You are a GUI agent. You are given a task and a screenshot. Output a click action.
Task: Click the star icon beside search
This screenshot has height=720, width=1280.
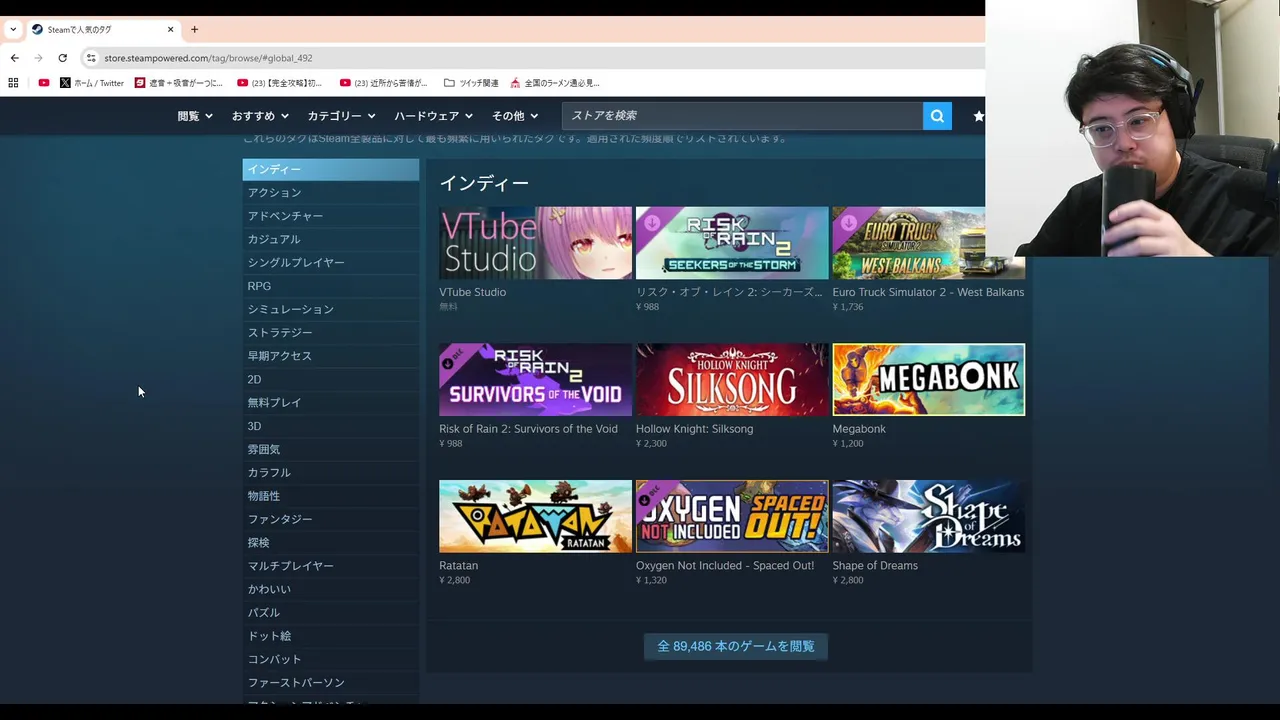[978, 116]
